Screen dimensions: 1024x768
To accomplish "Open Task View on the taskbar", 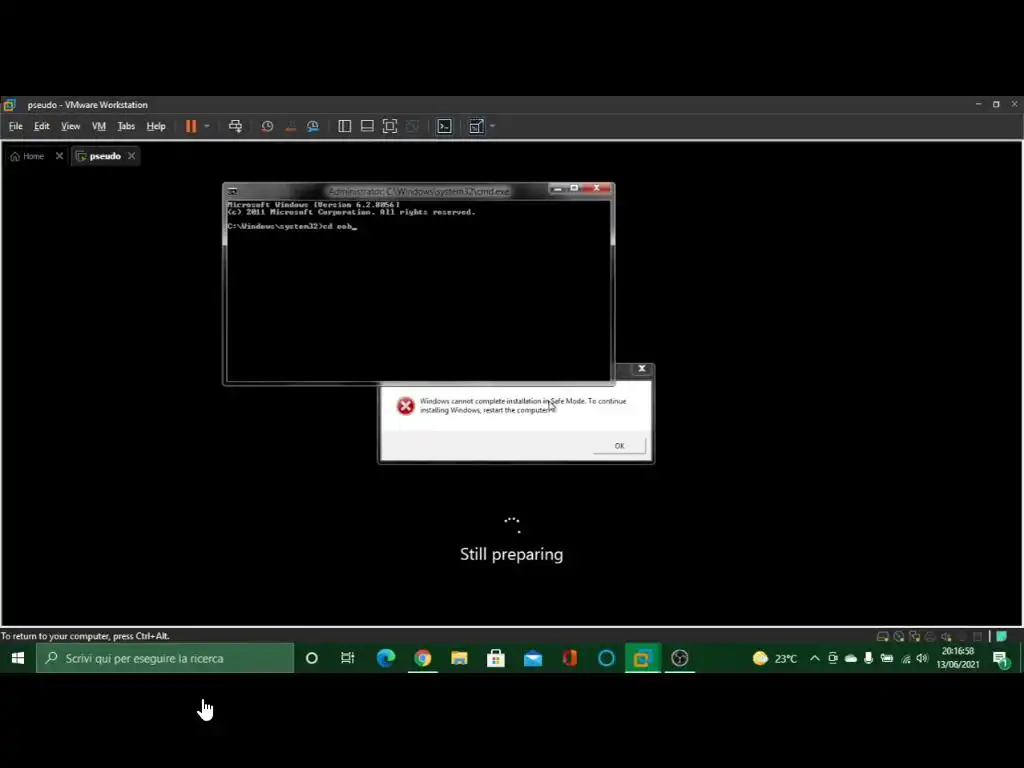I will [347, 658].
